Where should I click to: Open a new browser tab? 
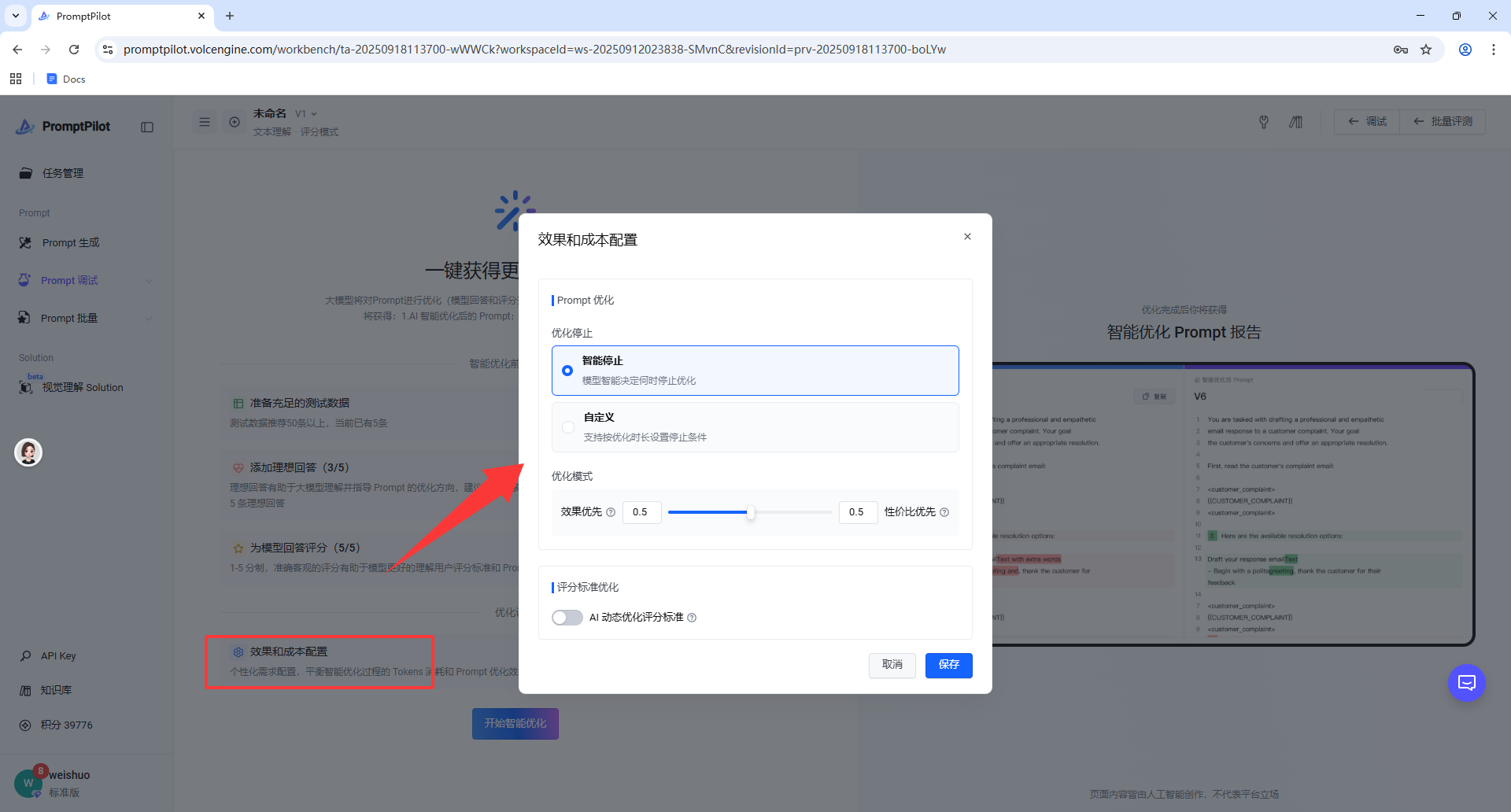point(230,16)
